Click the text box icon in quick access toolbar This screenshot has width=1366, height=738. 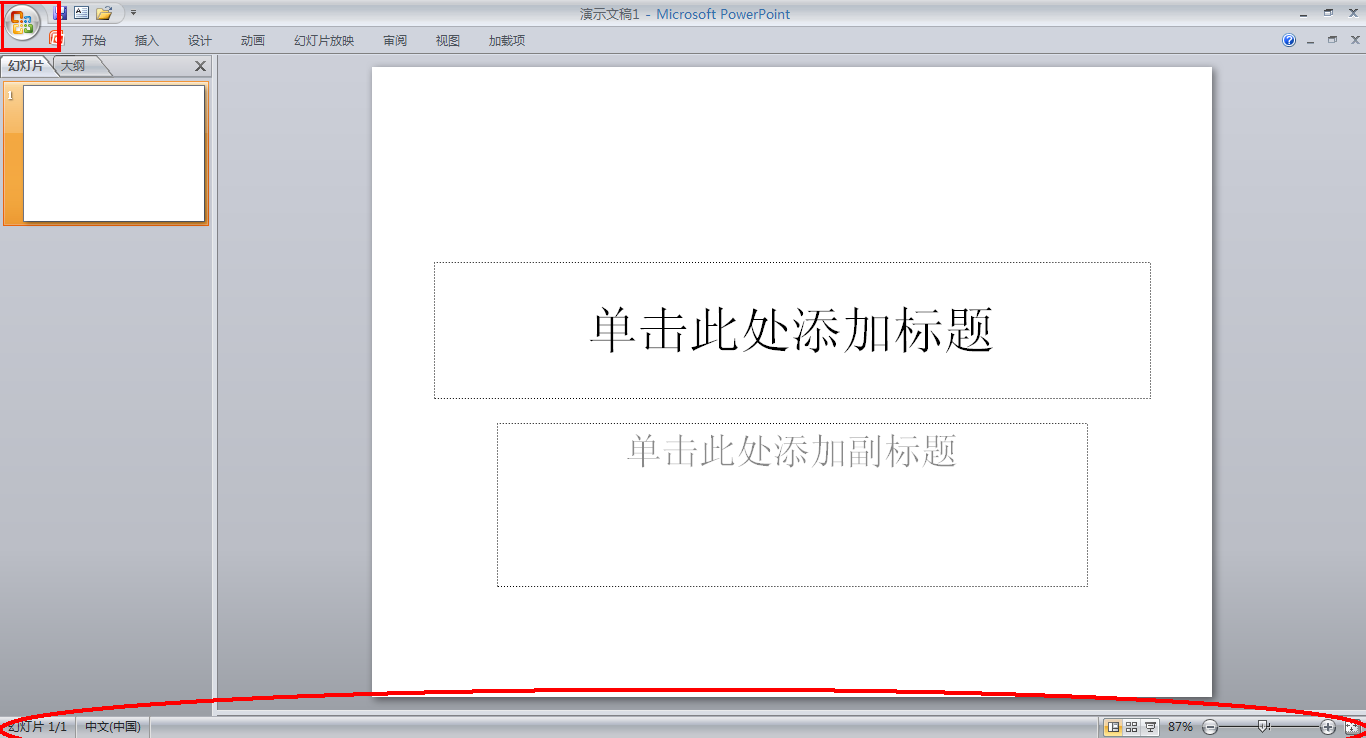(82, 13)
